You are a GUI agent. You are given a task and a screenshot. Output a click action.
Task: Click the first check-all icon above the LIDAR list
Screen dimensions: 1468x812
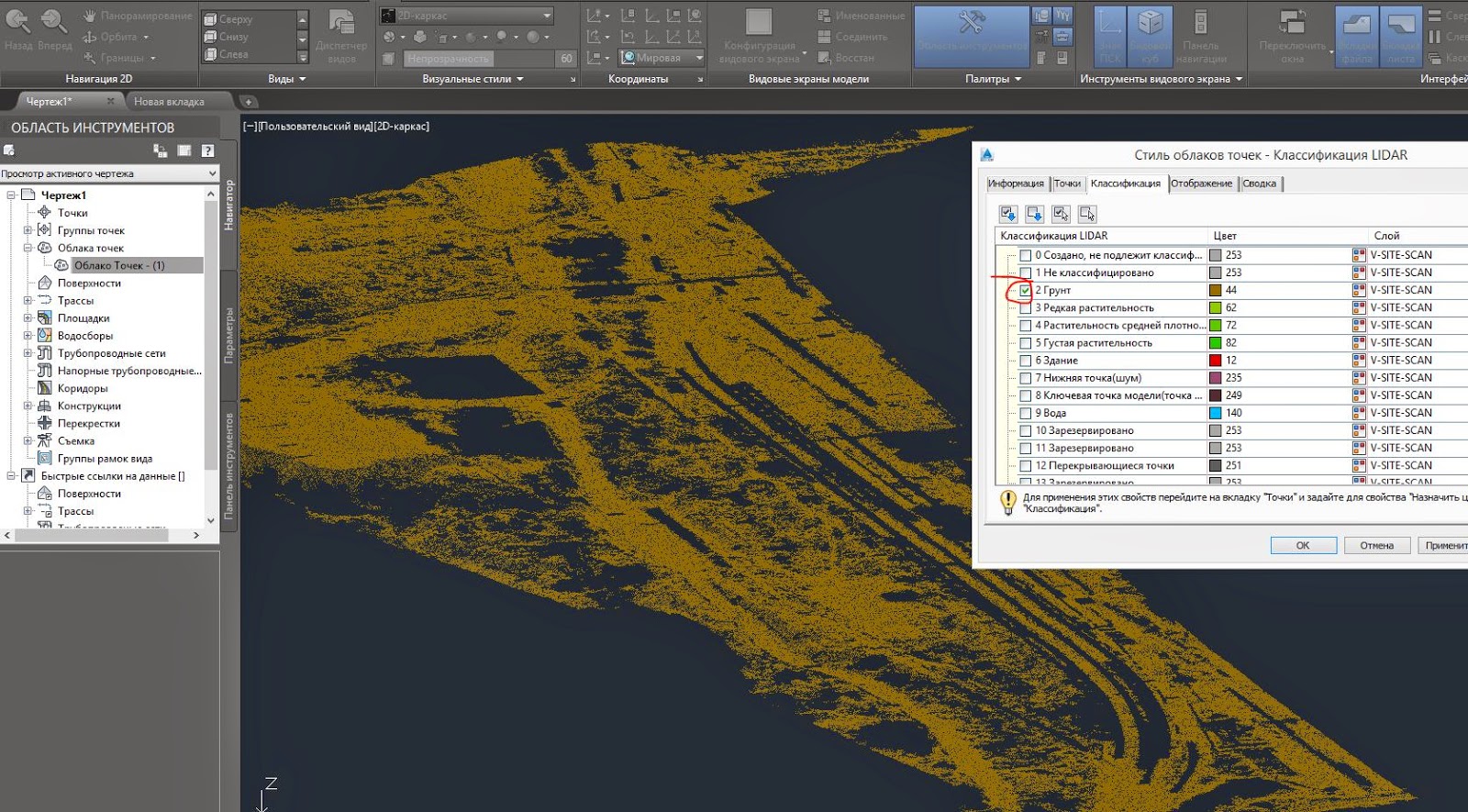pos(1008,214)
